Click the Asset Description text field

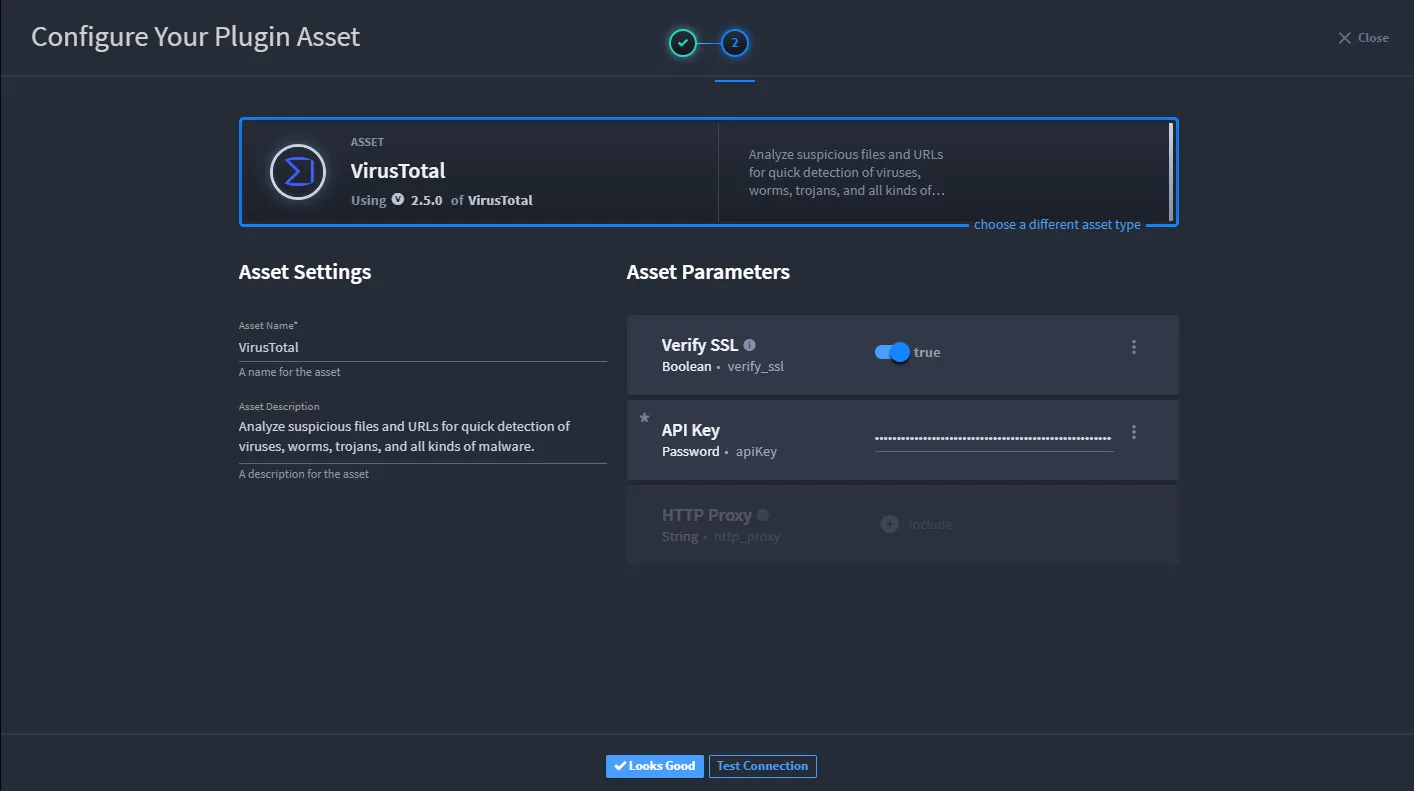tap(423, 437)
